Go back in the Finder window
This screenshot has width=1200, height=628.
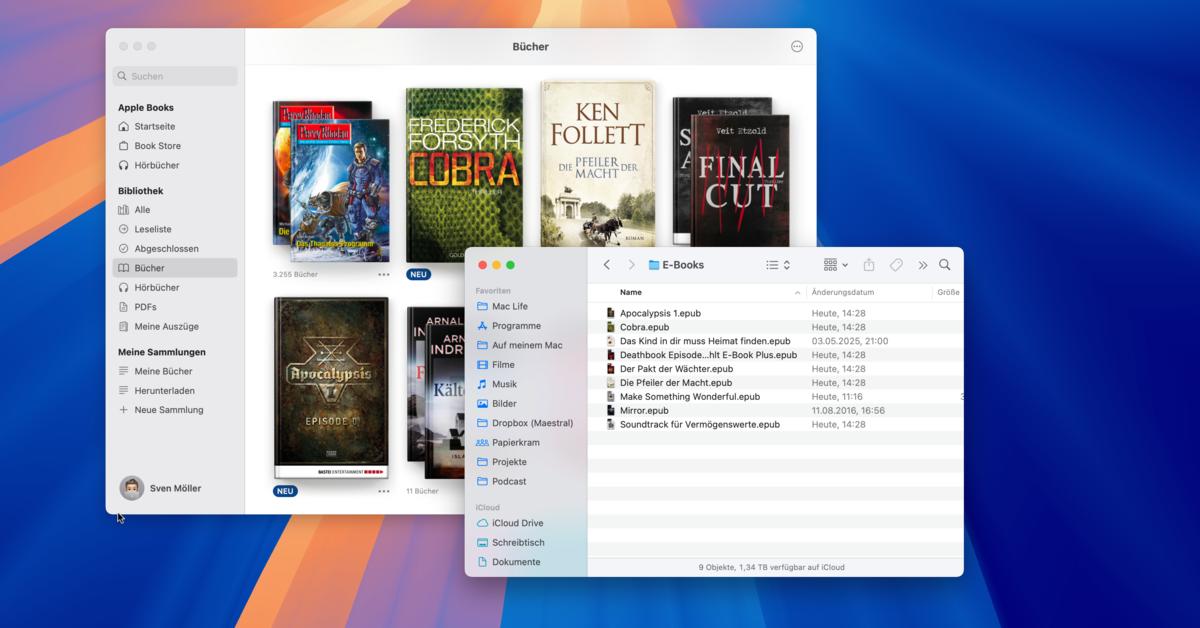(x=607, y=265)
